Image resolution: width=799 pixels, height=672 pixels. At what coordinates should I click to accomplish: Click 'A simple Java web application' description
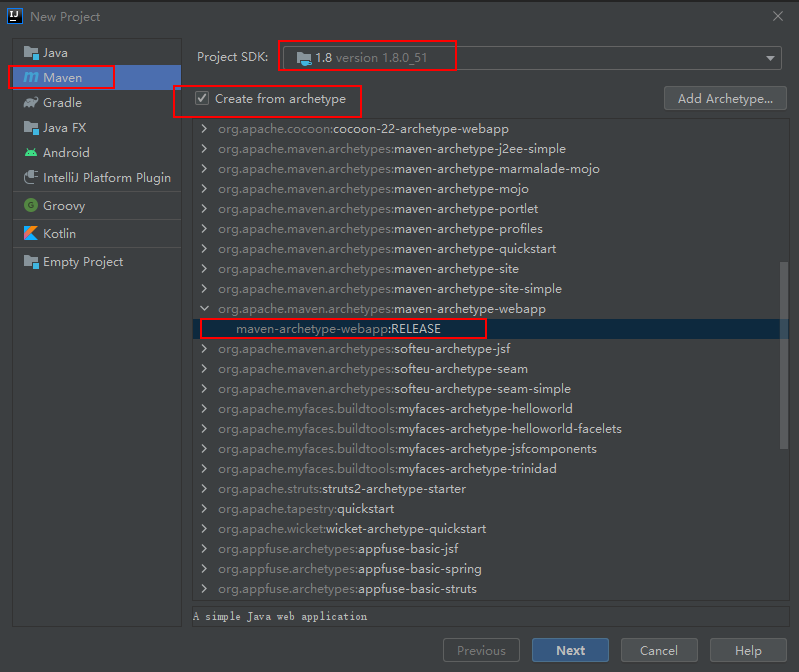point(280,616)
